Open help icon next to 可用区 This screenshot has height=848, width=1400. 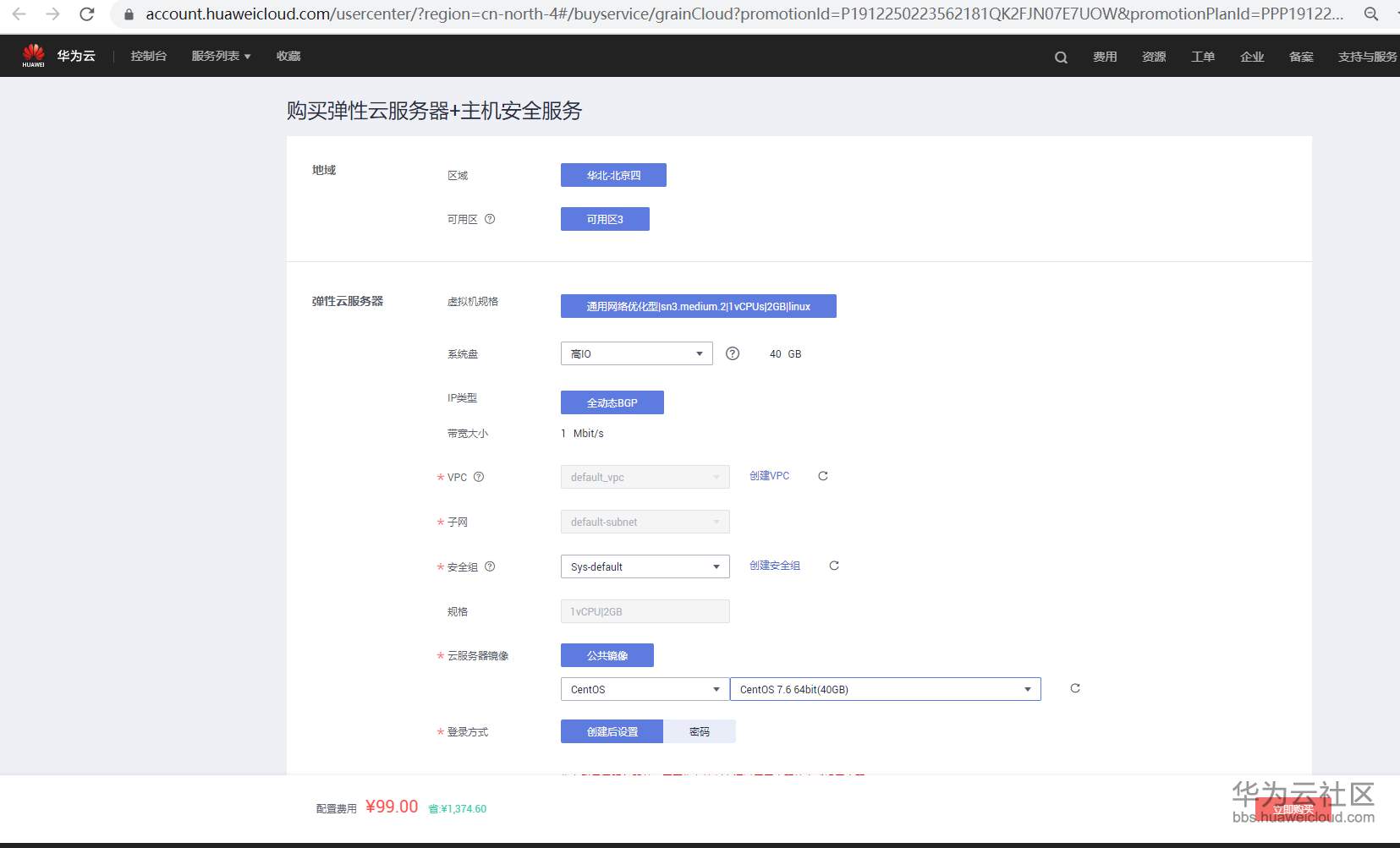(x=490, y=219)
